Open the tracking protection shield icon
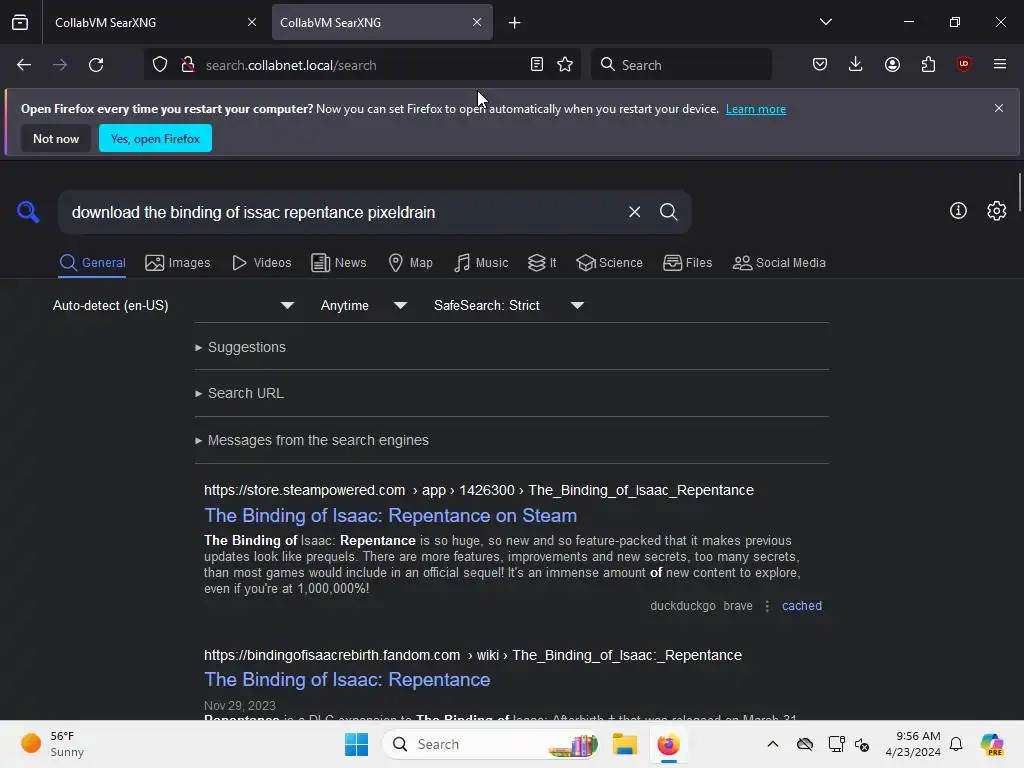Screen dimensions: 1024x768 pyautogui.click(x=160, y=65)
